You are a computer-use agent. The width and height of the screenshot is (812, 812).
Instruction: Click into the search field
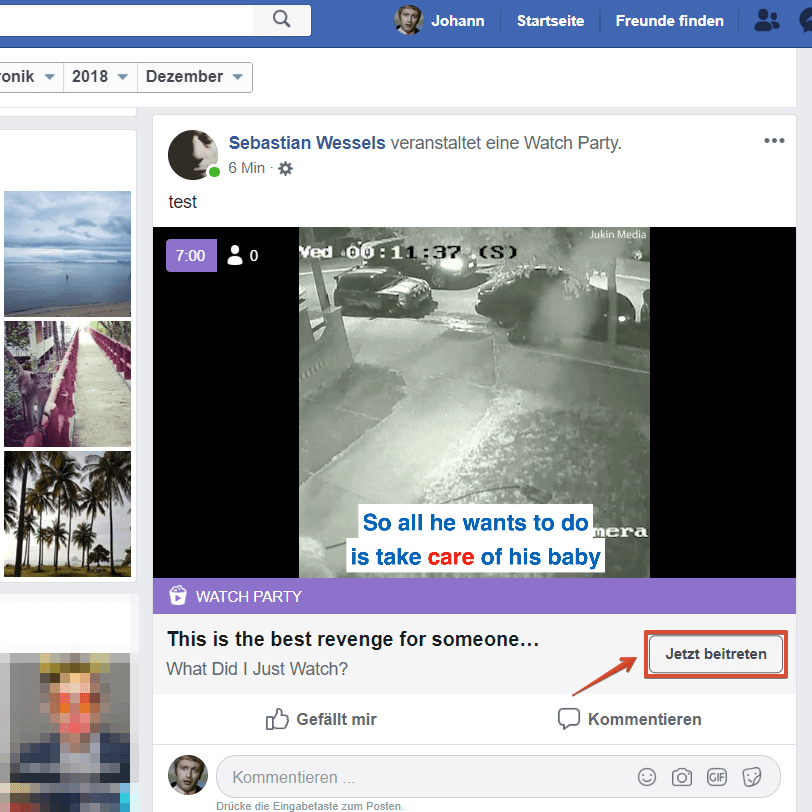(126, 20)
